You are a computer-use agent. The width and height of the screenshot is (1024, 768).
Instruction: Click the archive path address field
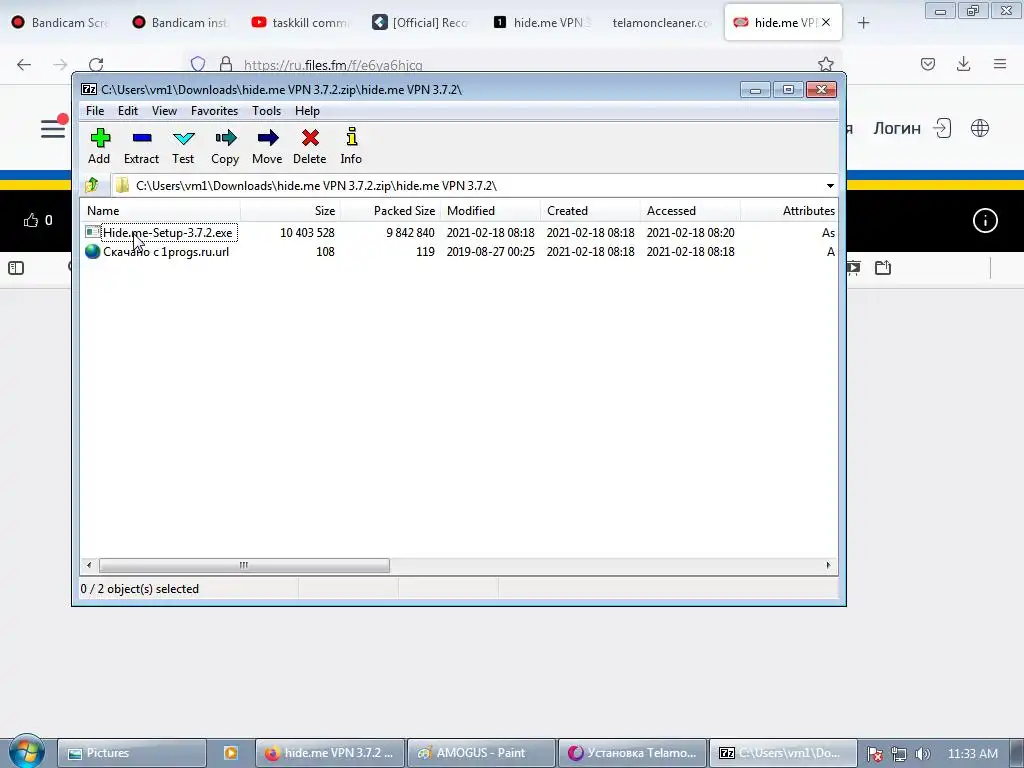click(467, 186)
